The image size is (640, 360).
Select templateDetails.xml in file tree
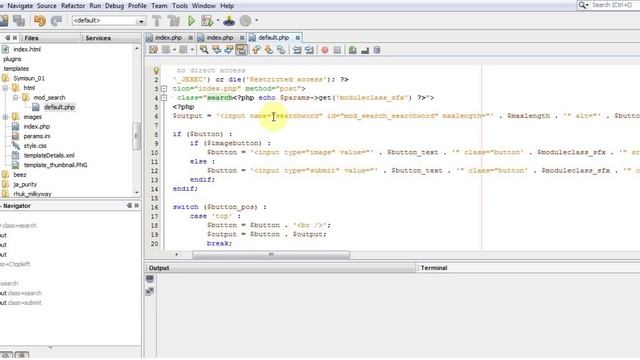click(49, 156)
